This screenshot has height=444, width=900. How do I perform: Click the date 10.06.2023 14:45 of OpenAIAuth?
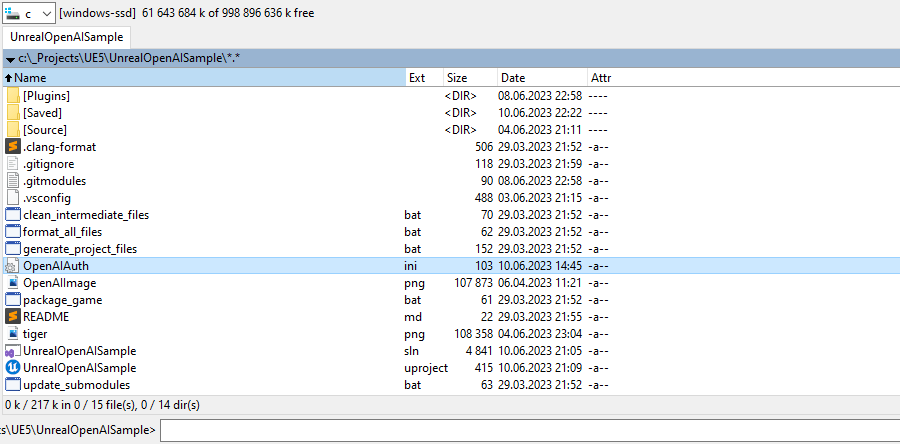(x=540, y=266)
